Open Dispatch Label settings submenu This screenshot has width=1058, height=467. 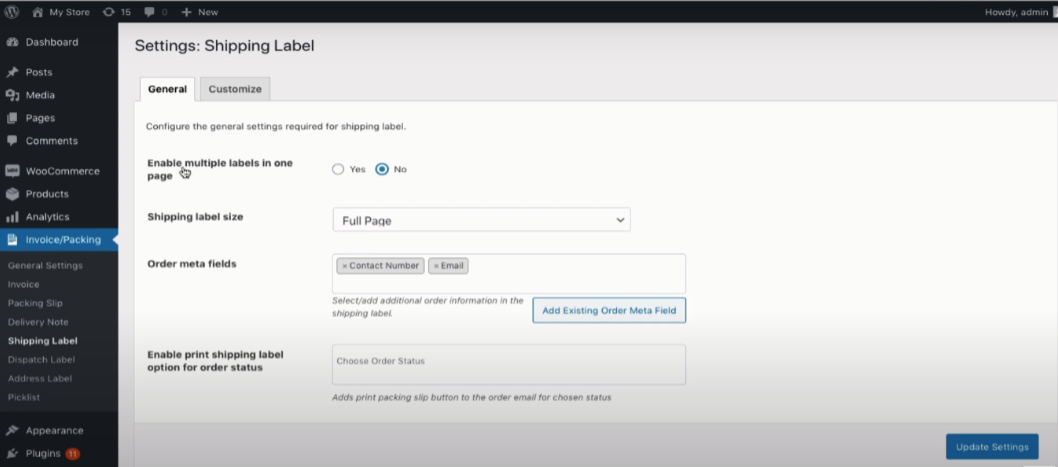click(x=40, y=359)
